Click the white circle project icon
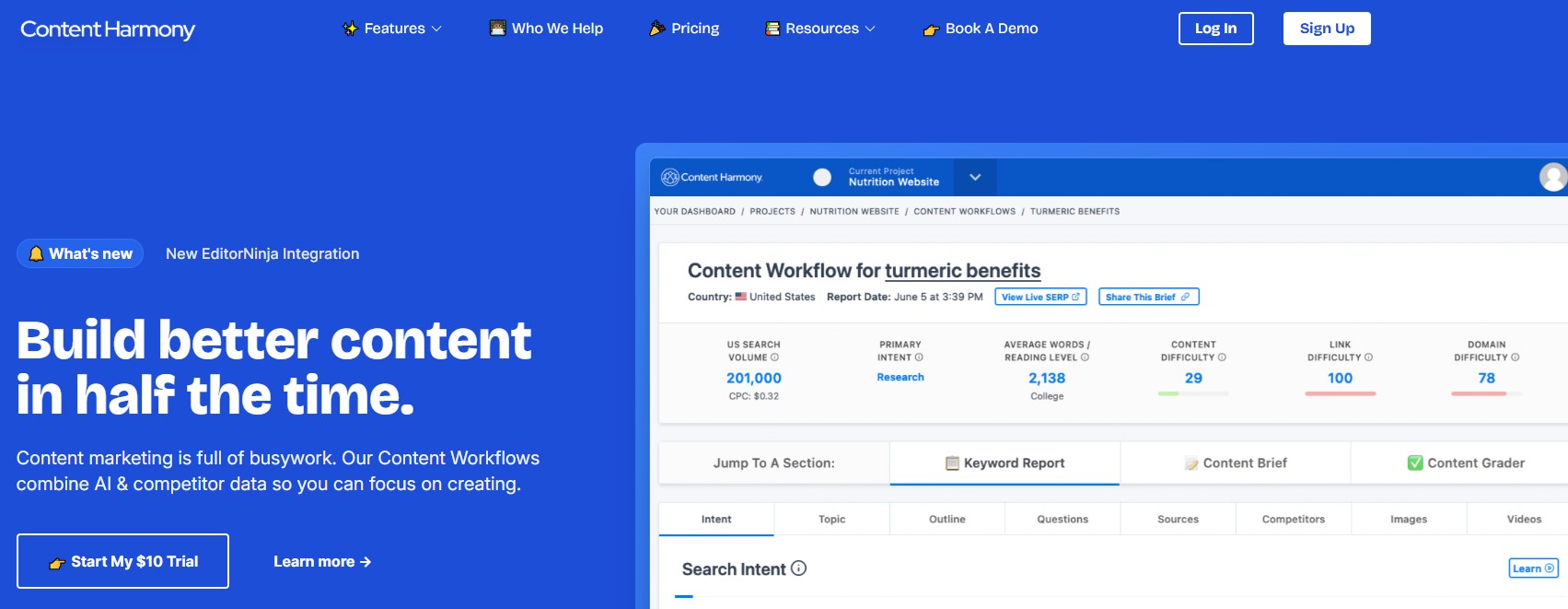The width and height of the screenshot is (1568, 609). click(822, 177)
